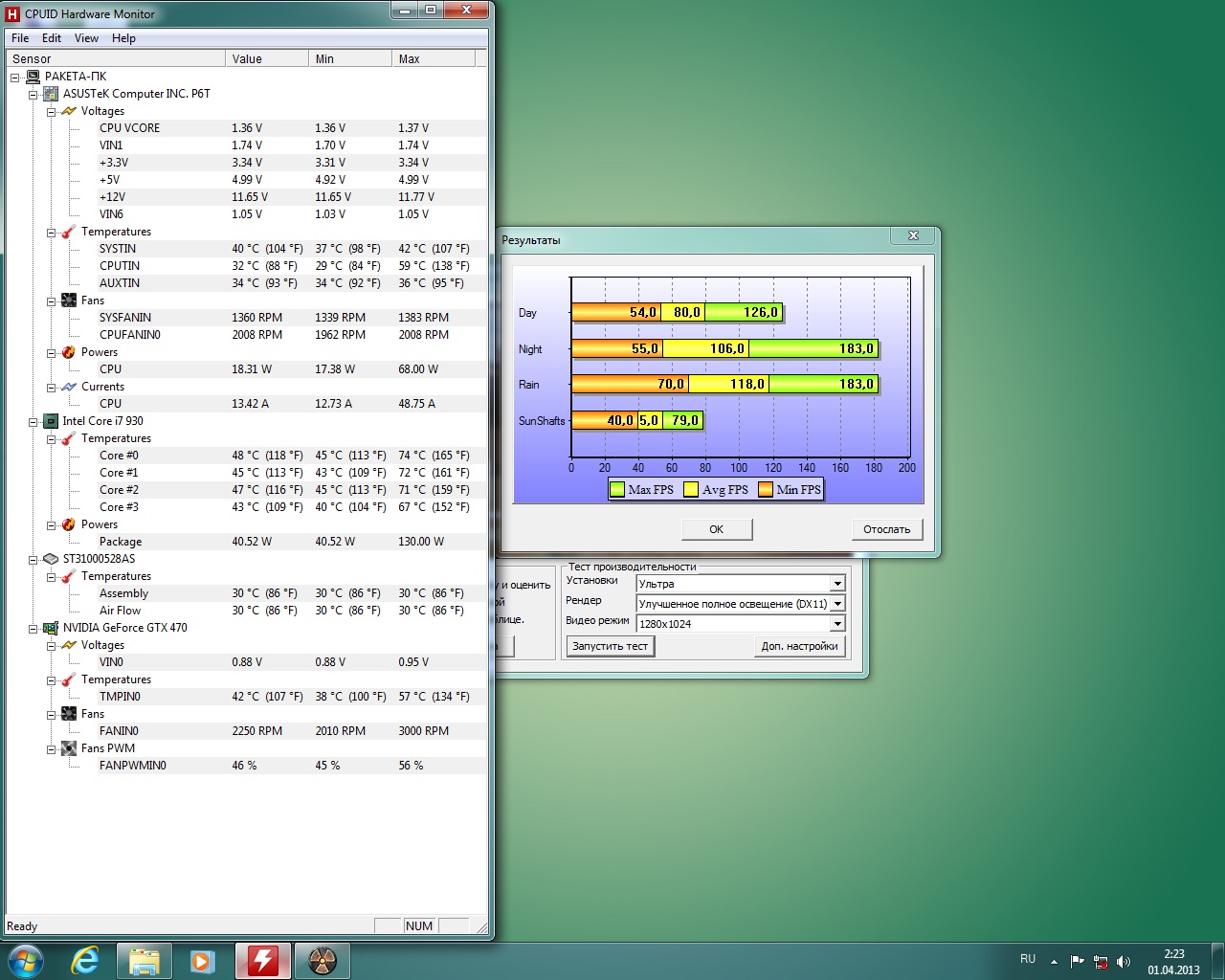The width and height of the screenshot is (1225, 980).
Task: Open the Установки quality dropdown (Ультра)
Action: pyautogui.click(x=837, y=584)
